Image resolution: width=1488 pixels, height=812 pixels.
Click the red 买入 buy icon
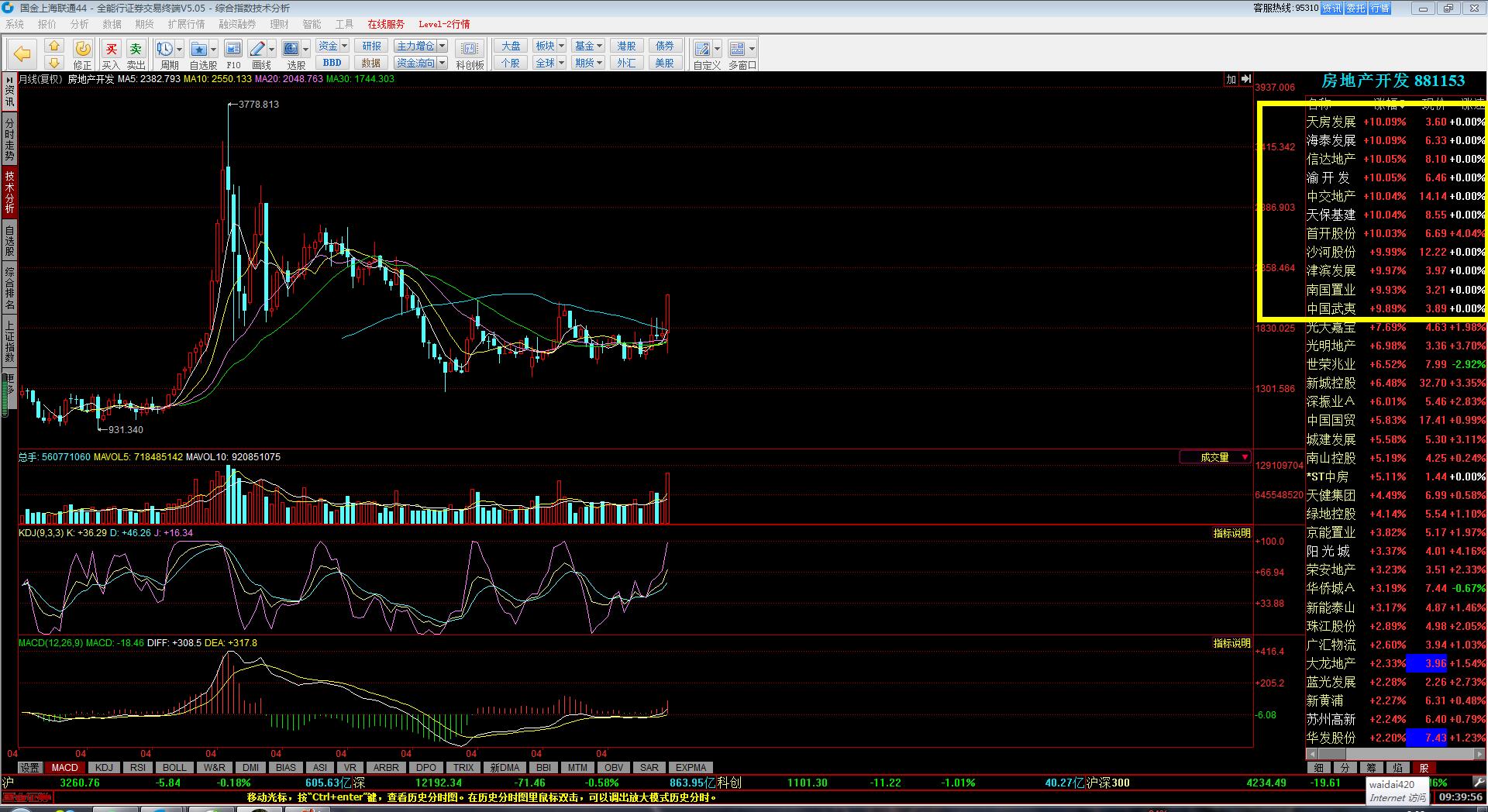click(111, 54)
